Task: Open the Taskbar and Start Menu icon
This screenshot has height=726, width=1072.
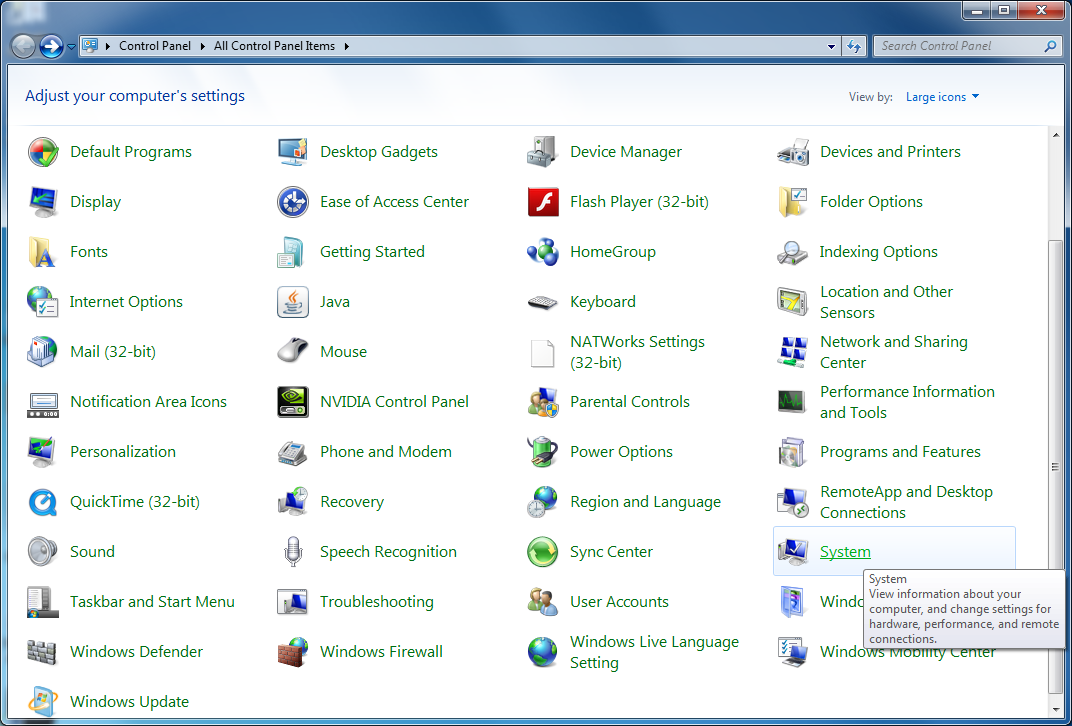Action: (x=43, y=602)
